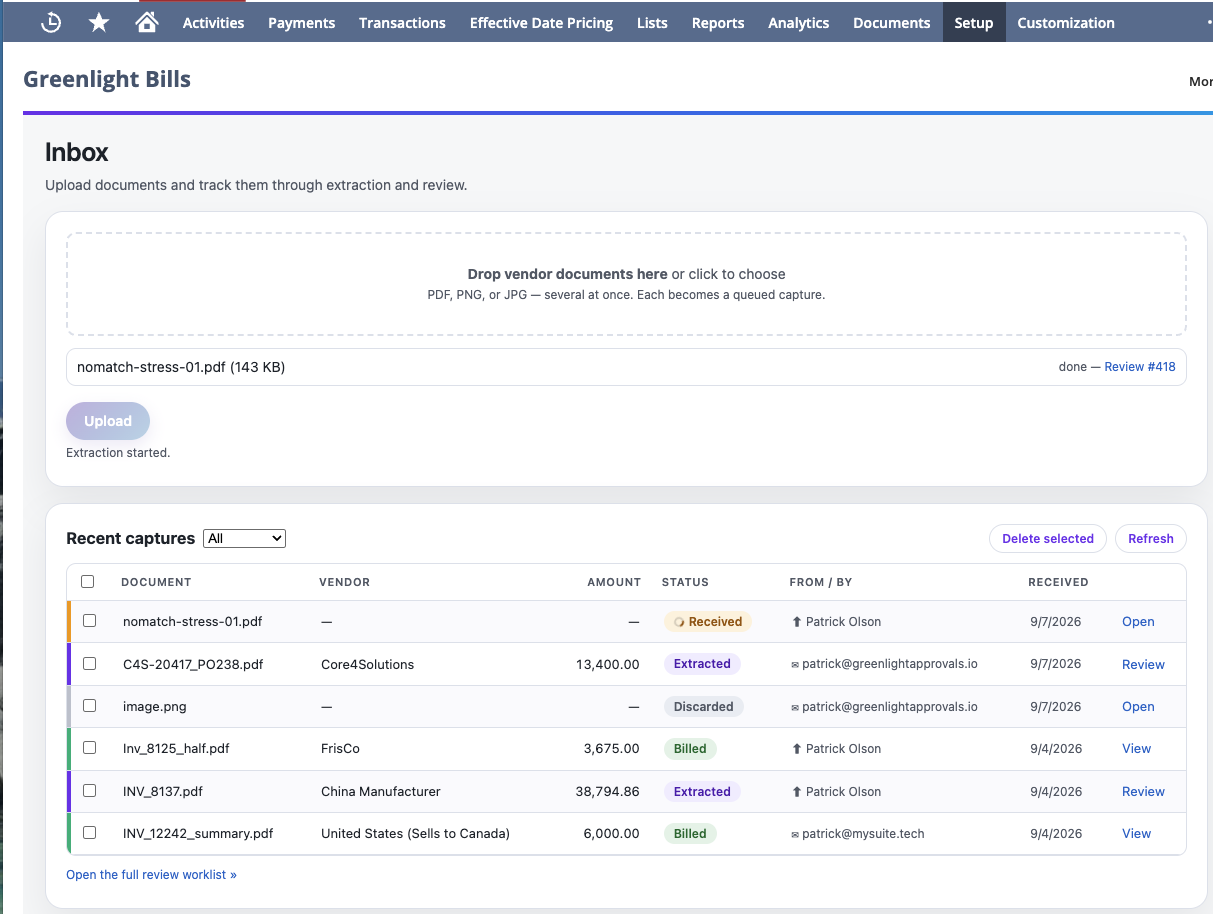Viewport: 1213px width, 914px height.
Task: Click envelope icon beside patrick@mysuite.tech
Action: [795, 834]
